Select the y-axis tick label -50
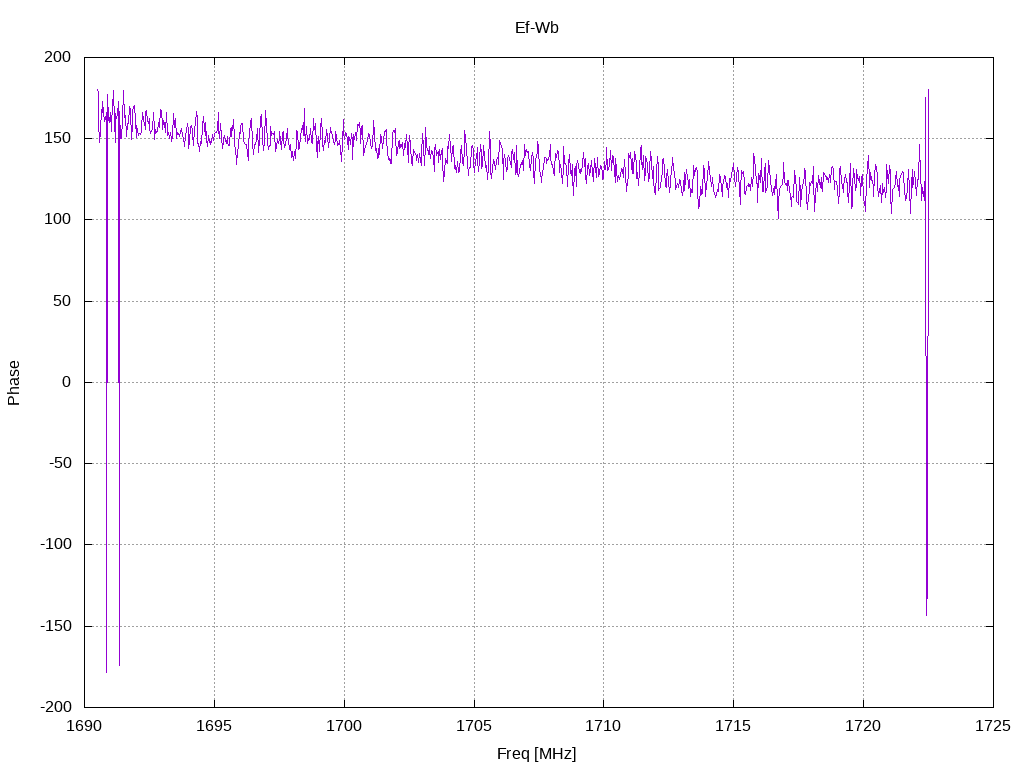The image size is (1024, 768). click(x=59, y=463)
